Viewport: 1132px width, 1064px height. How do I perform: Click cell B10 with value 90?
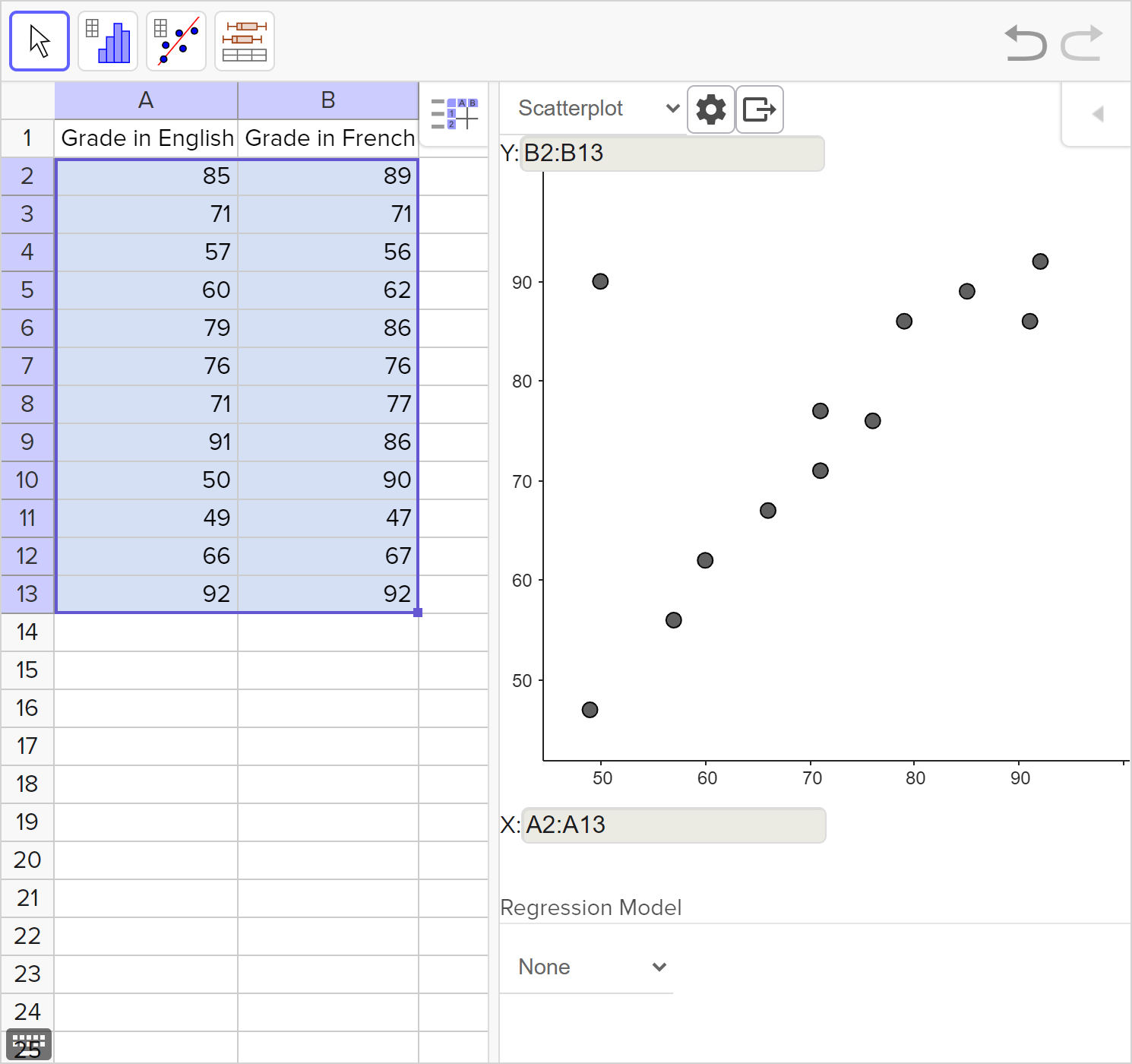tap(328, 480)
